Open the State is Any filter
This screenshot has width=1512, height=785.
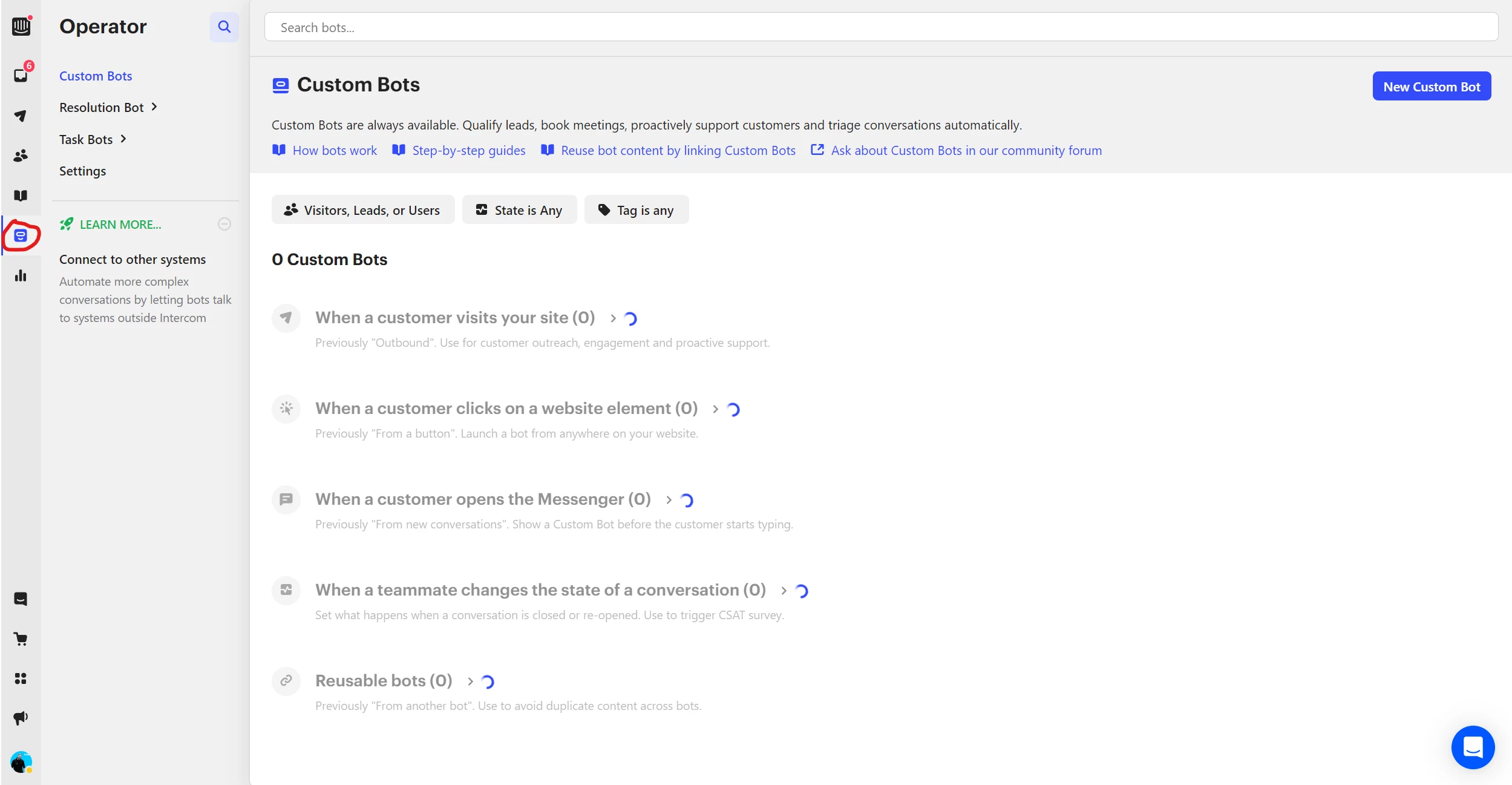[520, 209]
